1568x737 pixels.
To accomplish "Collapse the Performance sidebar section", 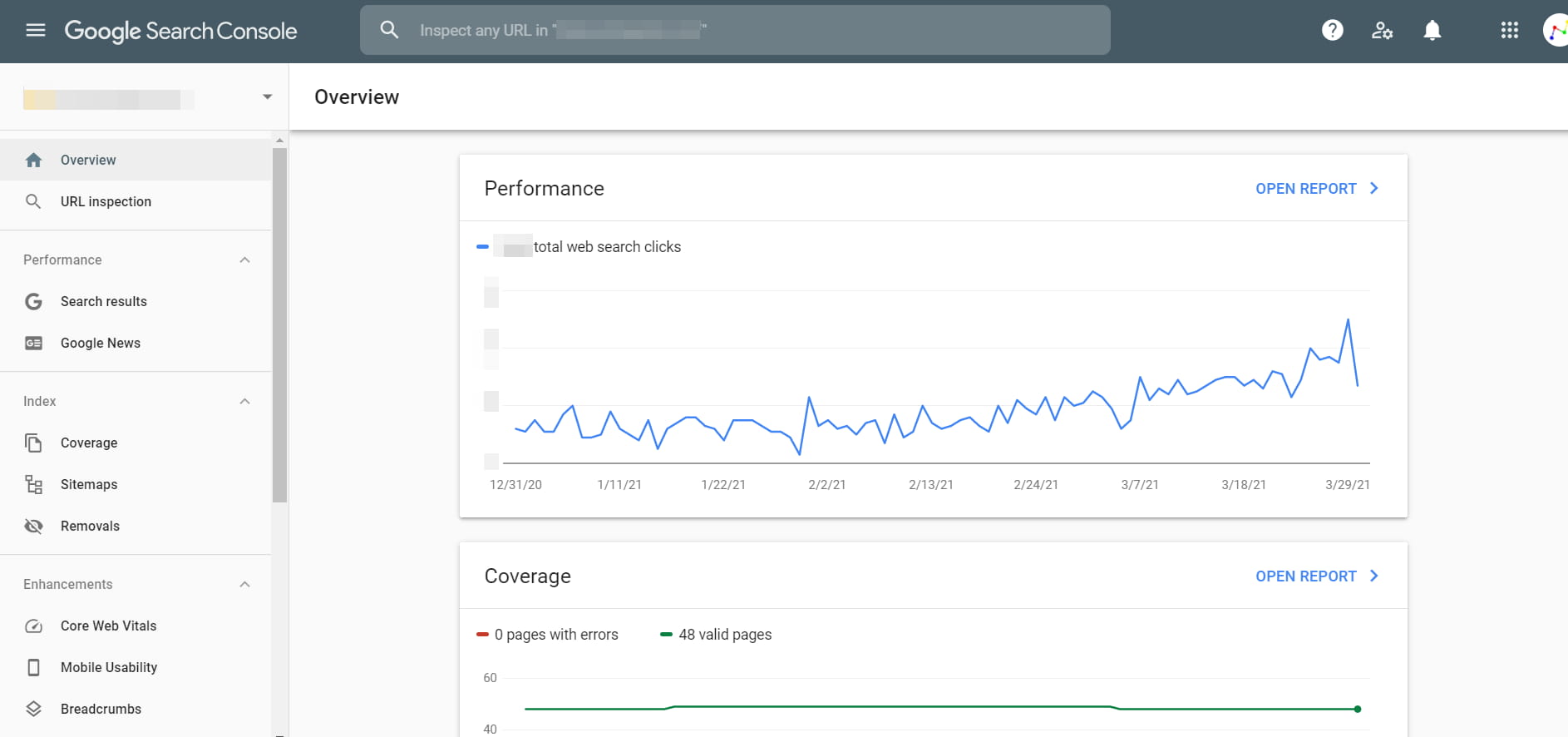I will 244,260.
